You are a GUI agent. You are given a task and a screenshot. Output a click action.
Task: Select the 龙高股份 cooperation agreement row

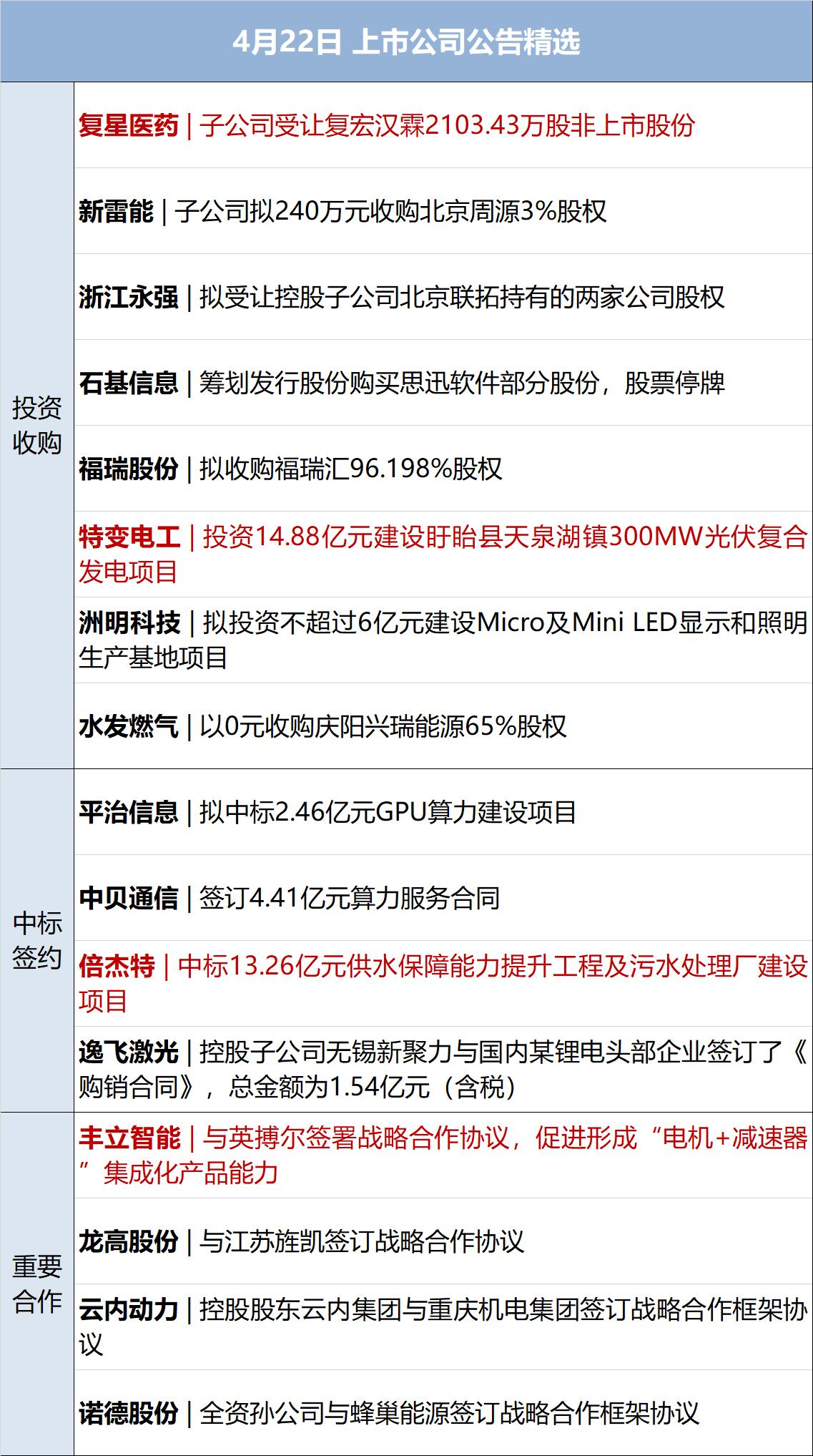443,1241
